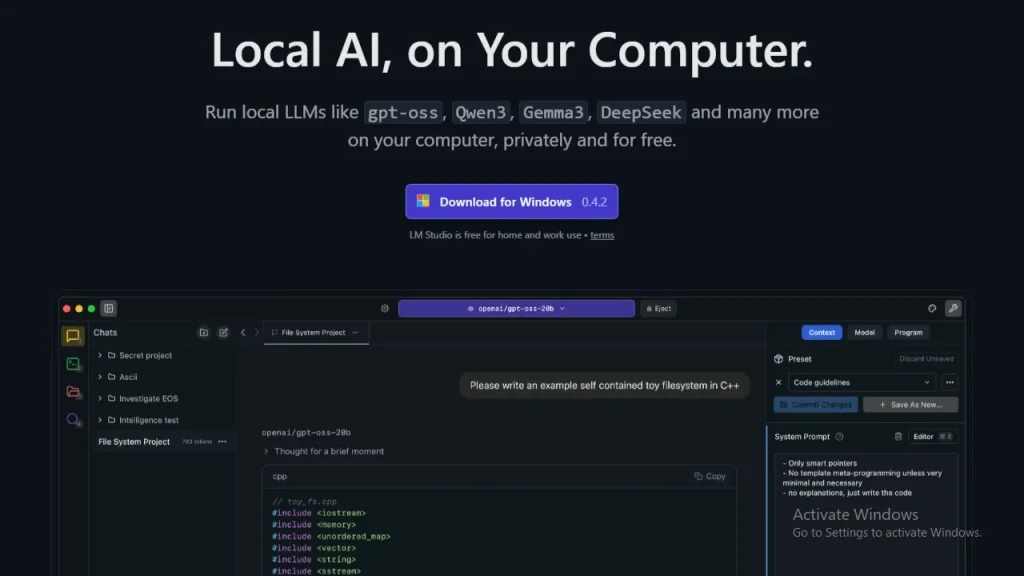Open the red My Models folder icon

pyautogui.click(x=72, y=392)
